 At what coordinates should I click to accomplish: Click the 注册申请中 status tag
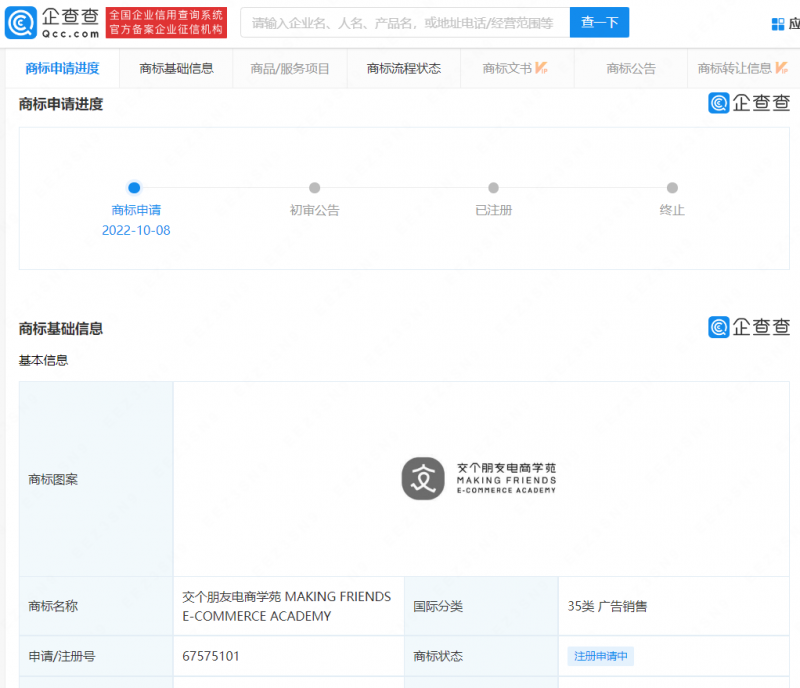coord(601,656)
